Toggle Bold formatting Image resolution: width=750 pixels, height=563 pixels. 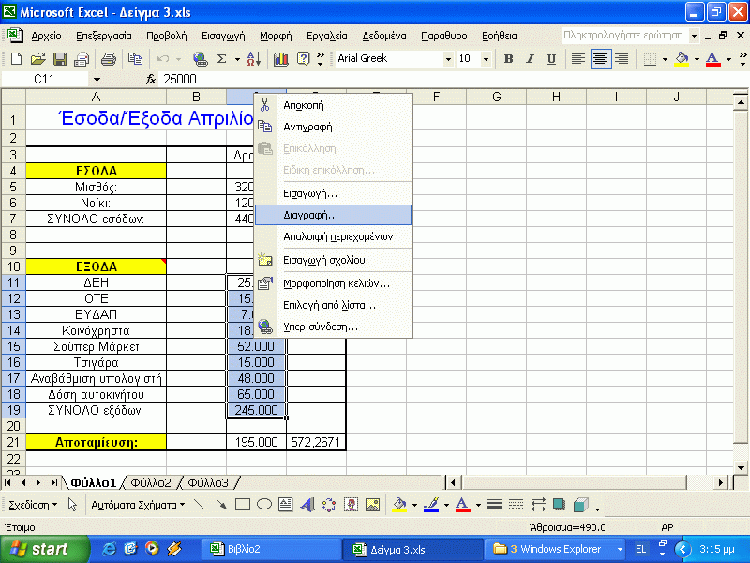pos(508,59)
